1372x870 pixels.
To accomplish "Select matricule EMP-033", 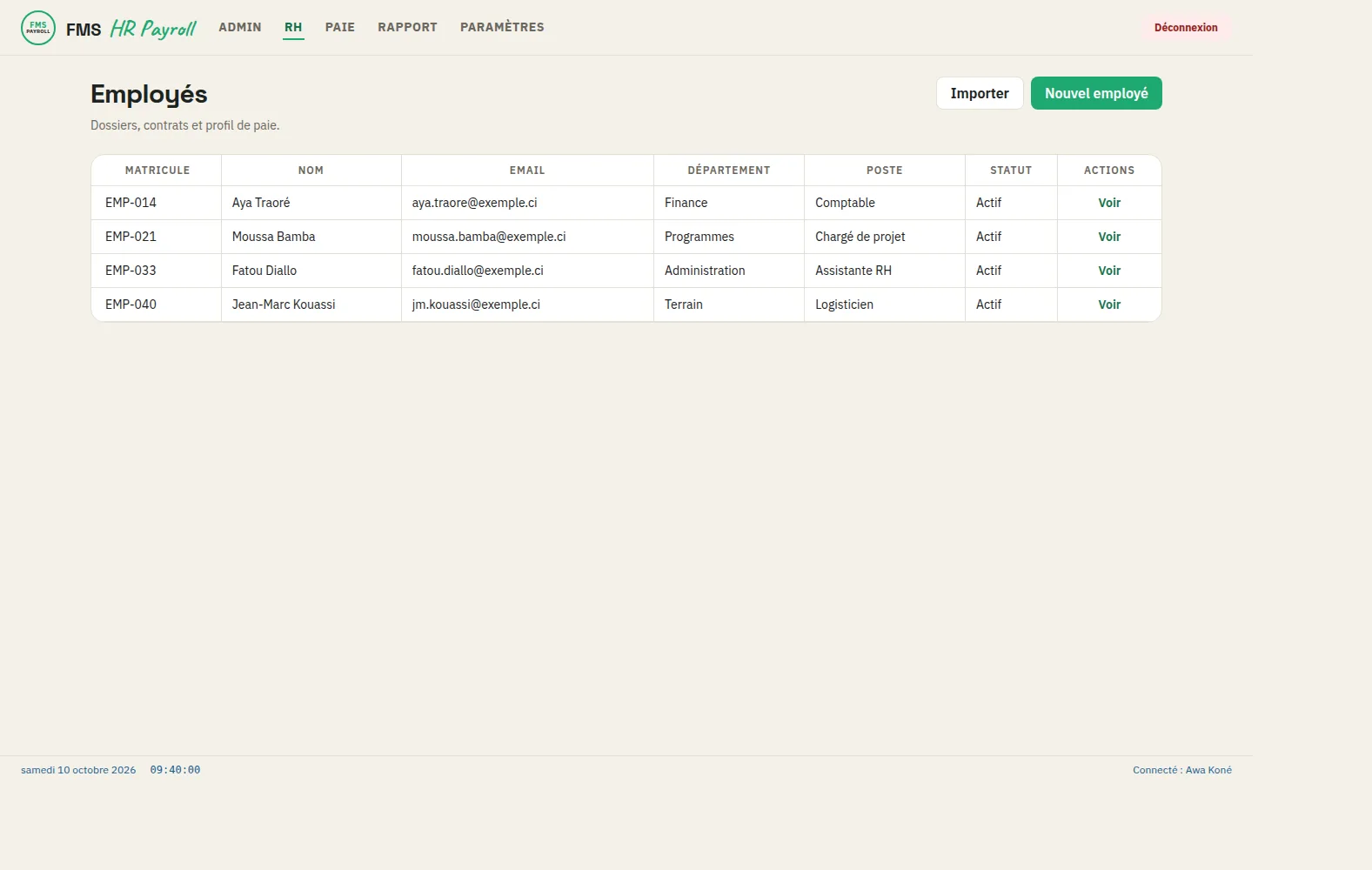I will (131, 271).
